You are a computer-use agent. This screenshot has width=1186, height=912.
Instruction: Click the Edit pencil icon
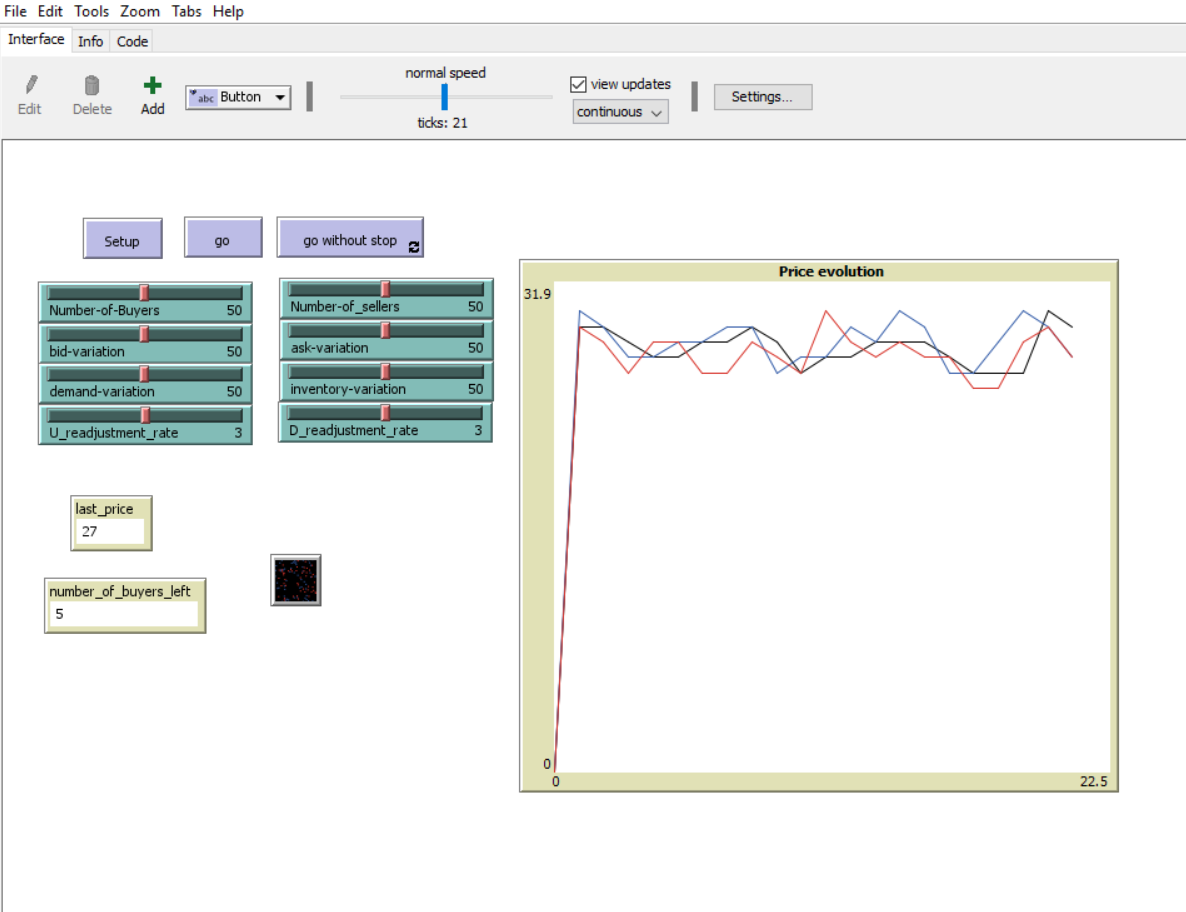(x=30, y=87)
